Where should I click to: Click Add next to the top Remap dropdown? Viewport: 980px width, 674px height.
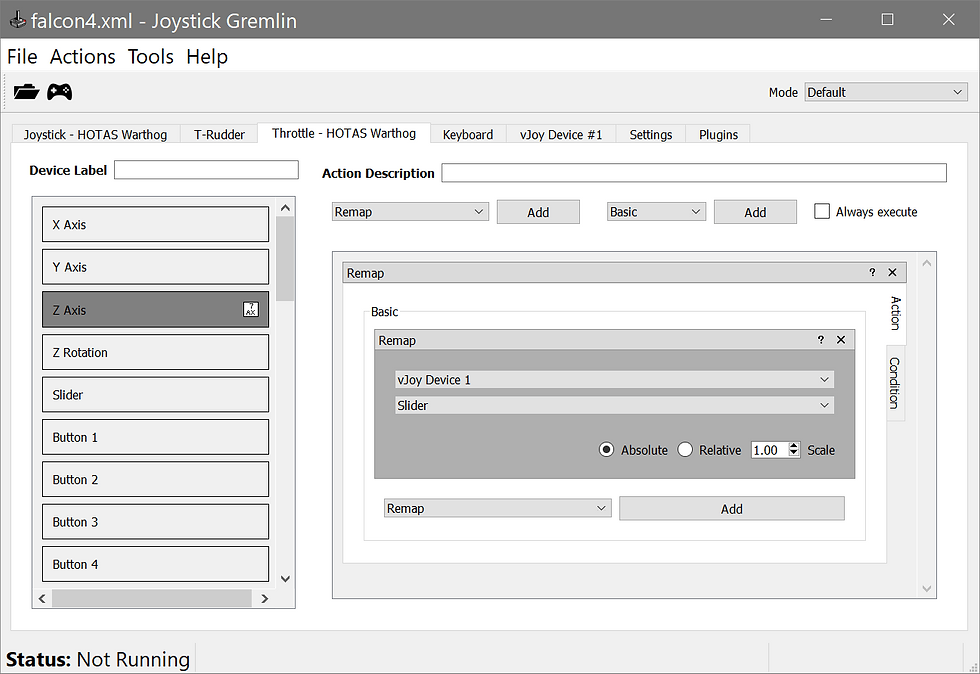[538, 212]
